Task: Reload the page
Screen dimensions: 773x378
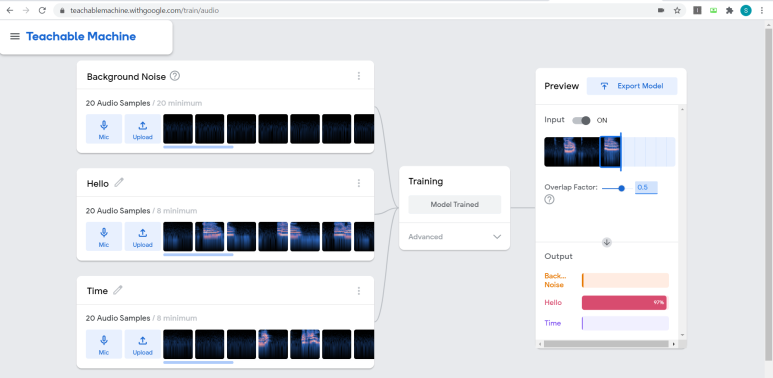Action: 42,10
